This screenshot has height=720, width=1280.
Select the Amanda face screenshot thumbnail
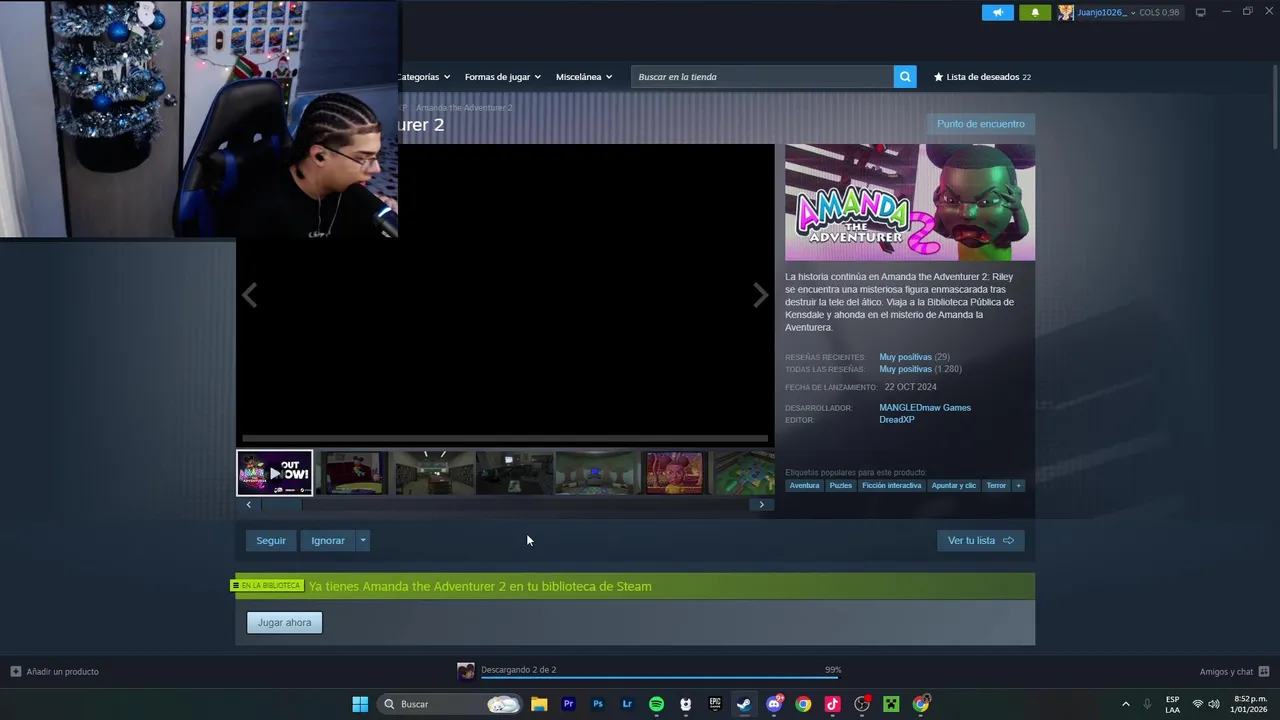(675, 473)
